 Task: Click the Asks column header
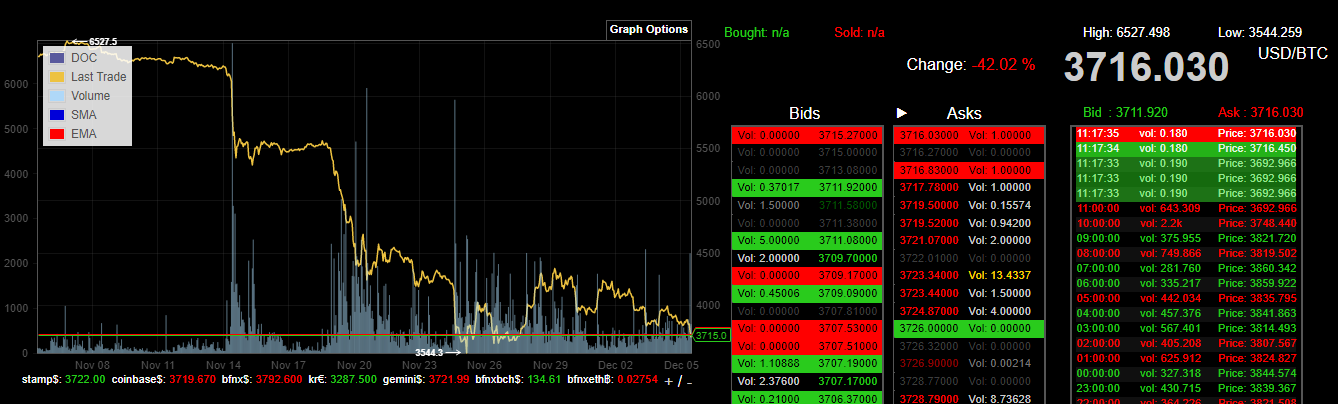tap(964, 113)
